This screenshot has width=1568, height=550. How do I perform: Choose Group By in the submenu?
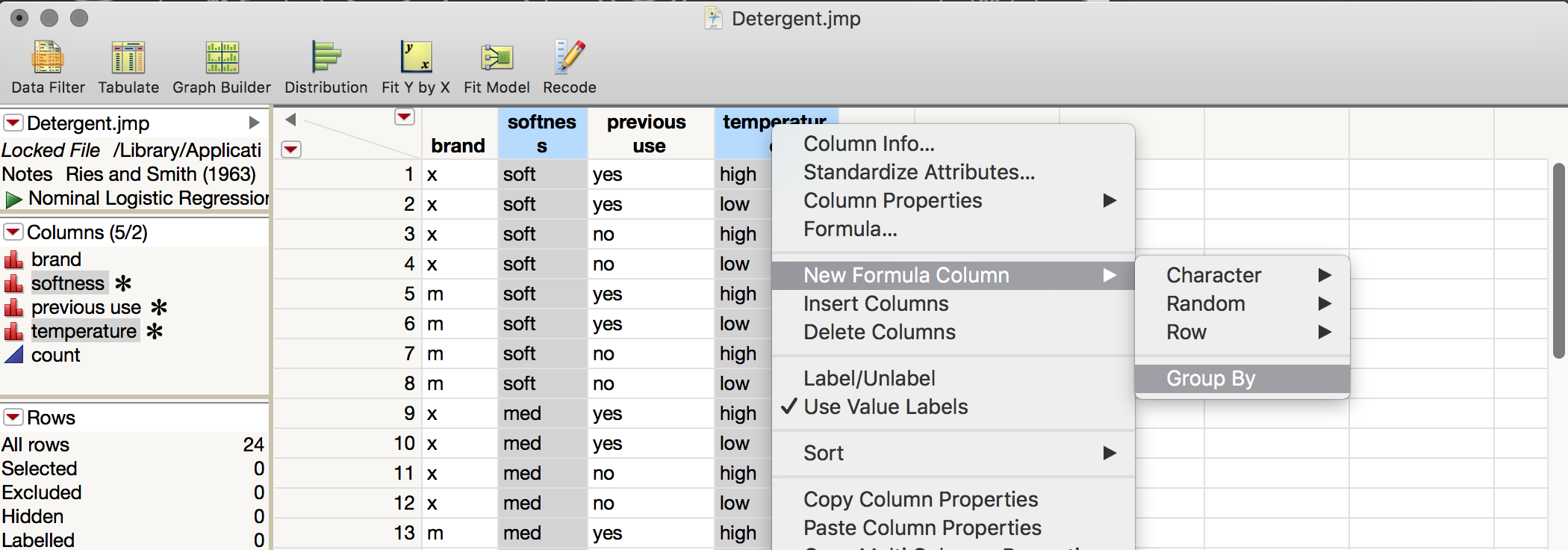[x=1211, y=378]
